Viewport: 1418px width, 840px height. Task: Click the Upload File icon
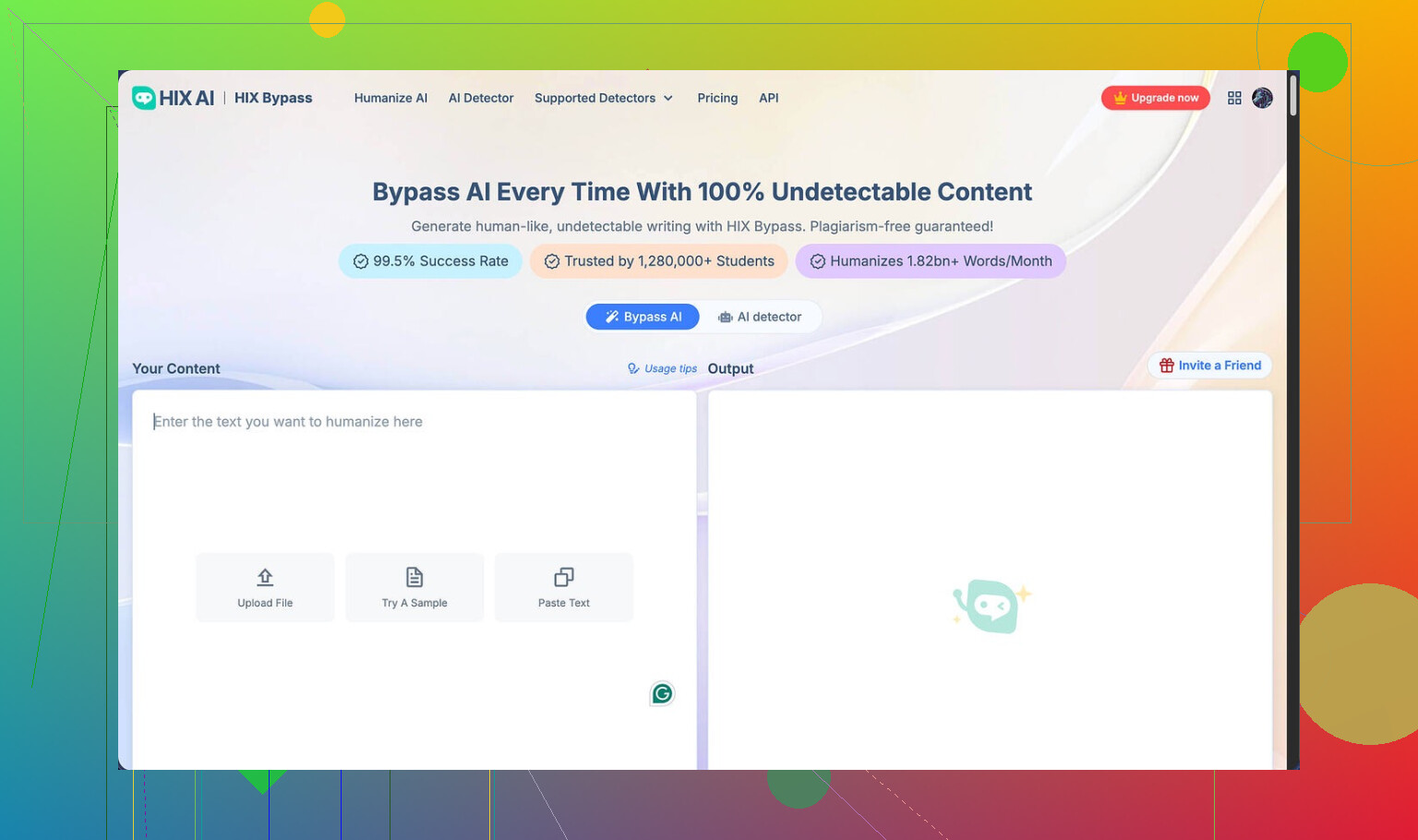265,578
